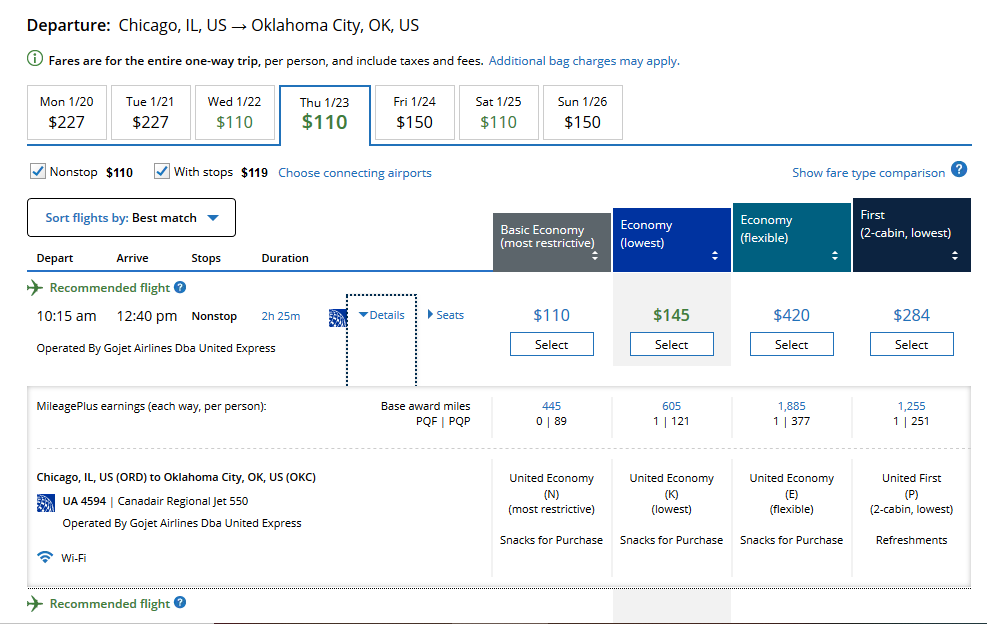The height and width of the screenshot is (624, 987).
Task: Click the United logo icon in the 10:15 am flight row
Action: 338,317
